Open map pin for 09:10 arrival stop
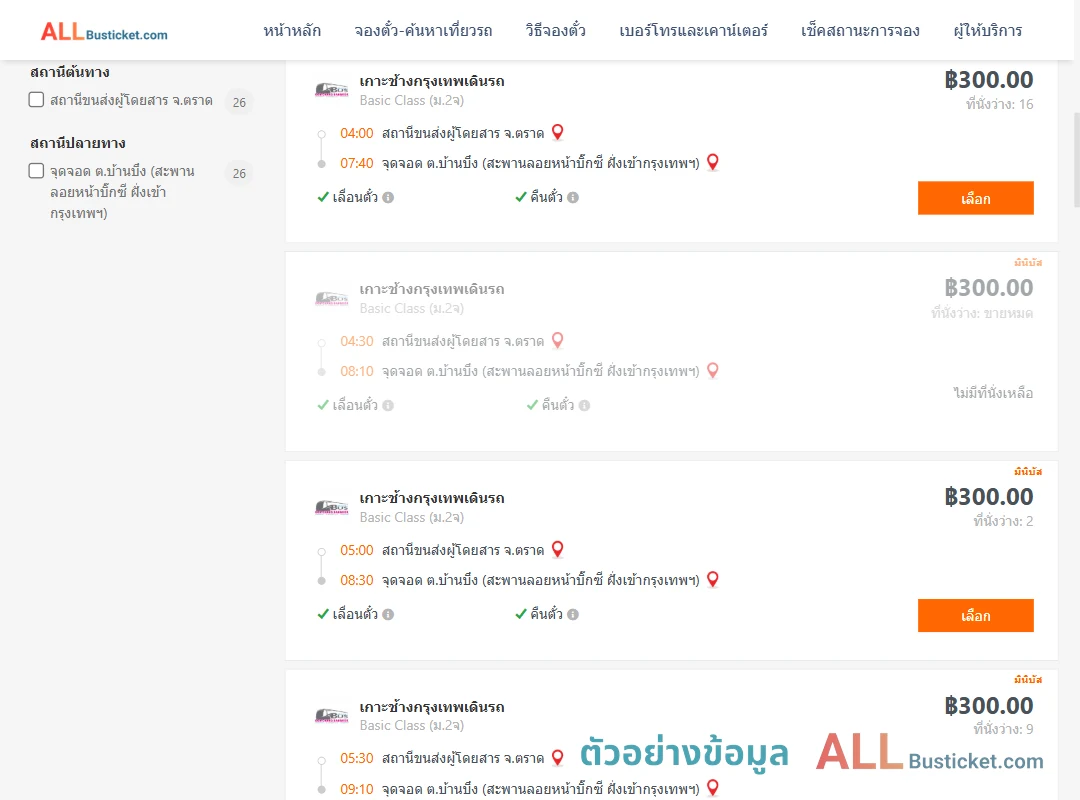 pos(713,788)
